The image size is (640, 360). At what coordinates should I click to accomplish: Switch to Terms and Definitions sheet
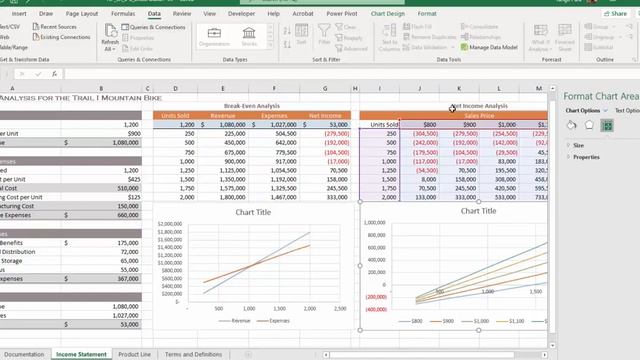(x=193, y=354)
